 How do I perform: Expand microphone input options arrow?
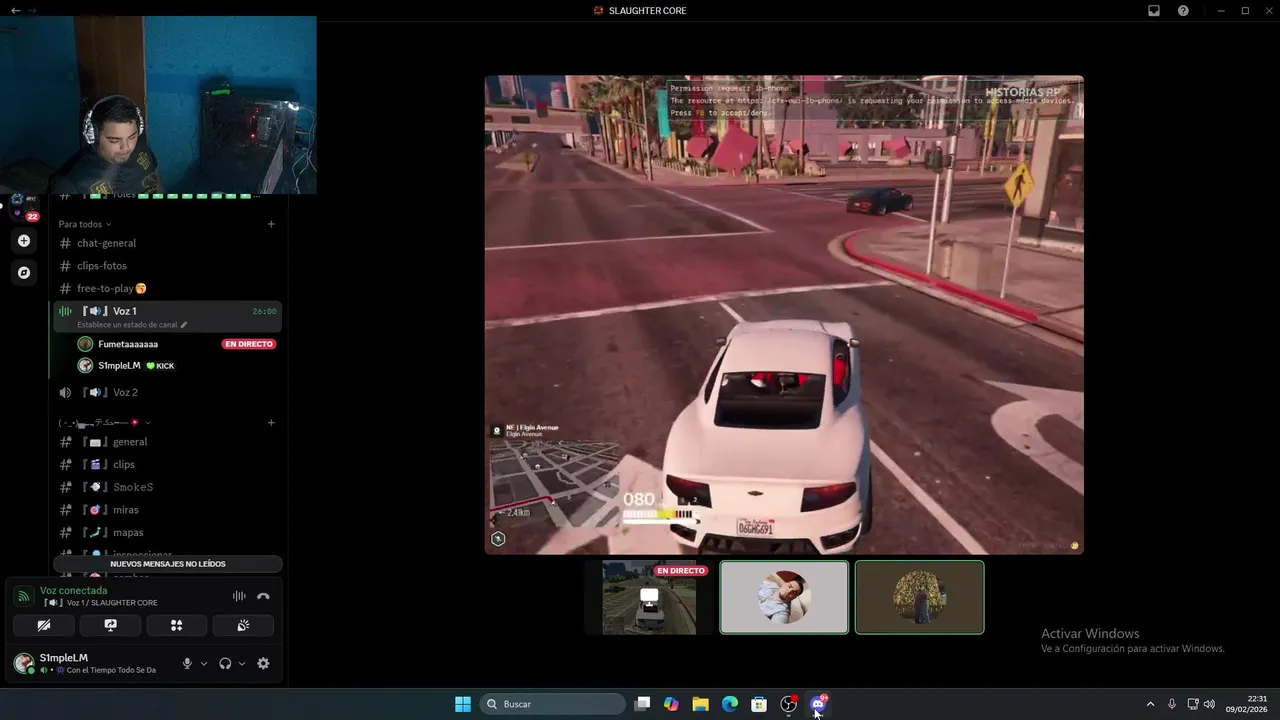tap(204, 663)
